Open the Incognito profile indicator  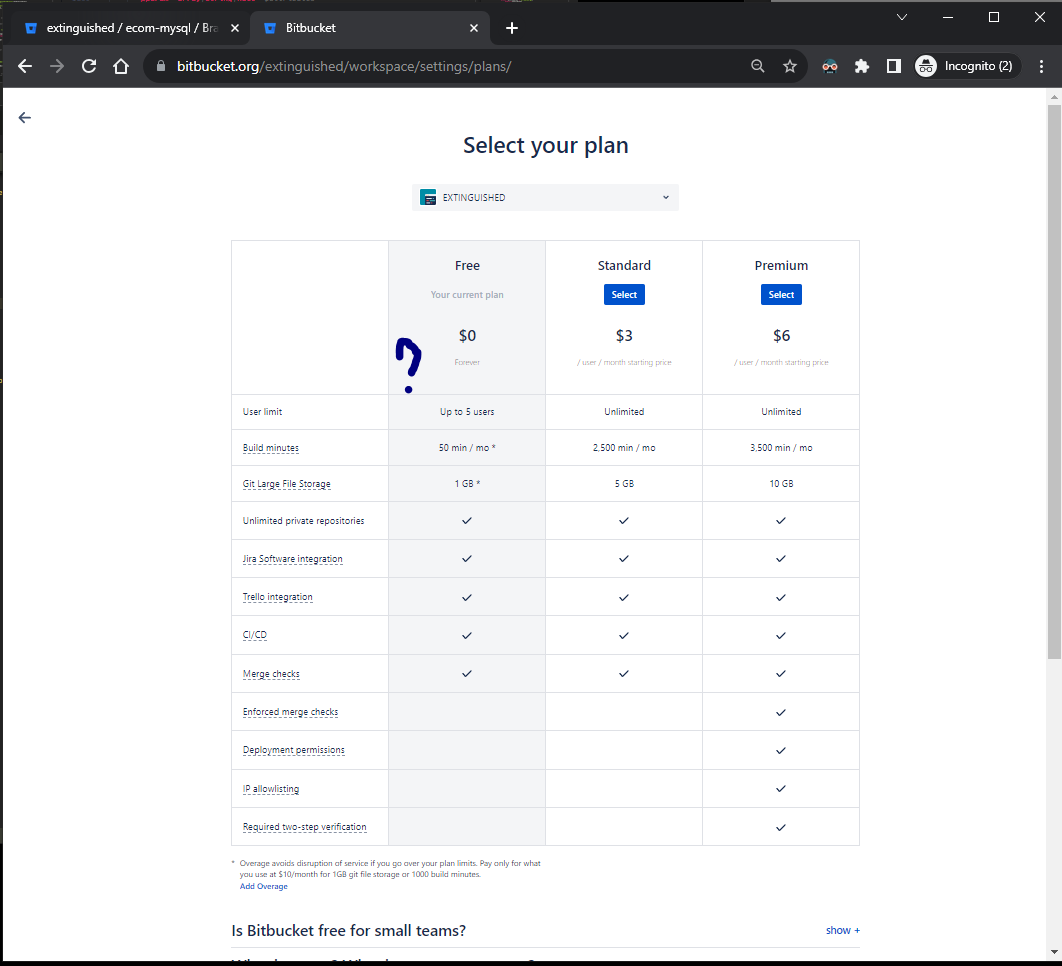(967, 66)
